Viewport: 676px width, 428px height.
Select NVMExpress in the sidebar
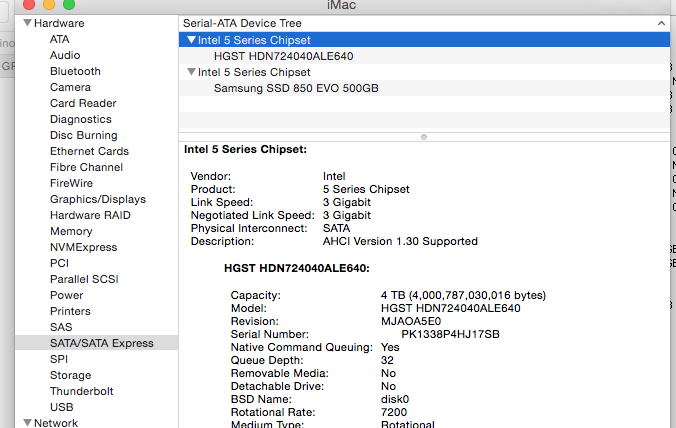84,247
